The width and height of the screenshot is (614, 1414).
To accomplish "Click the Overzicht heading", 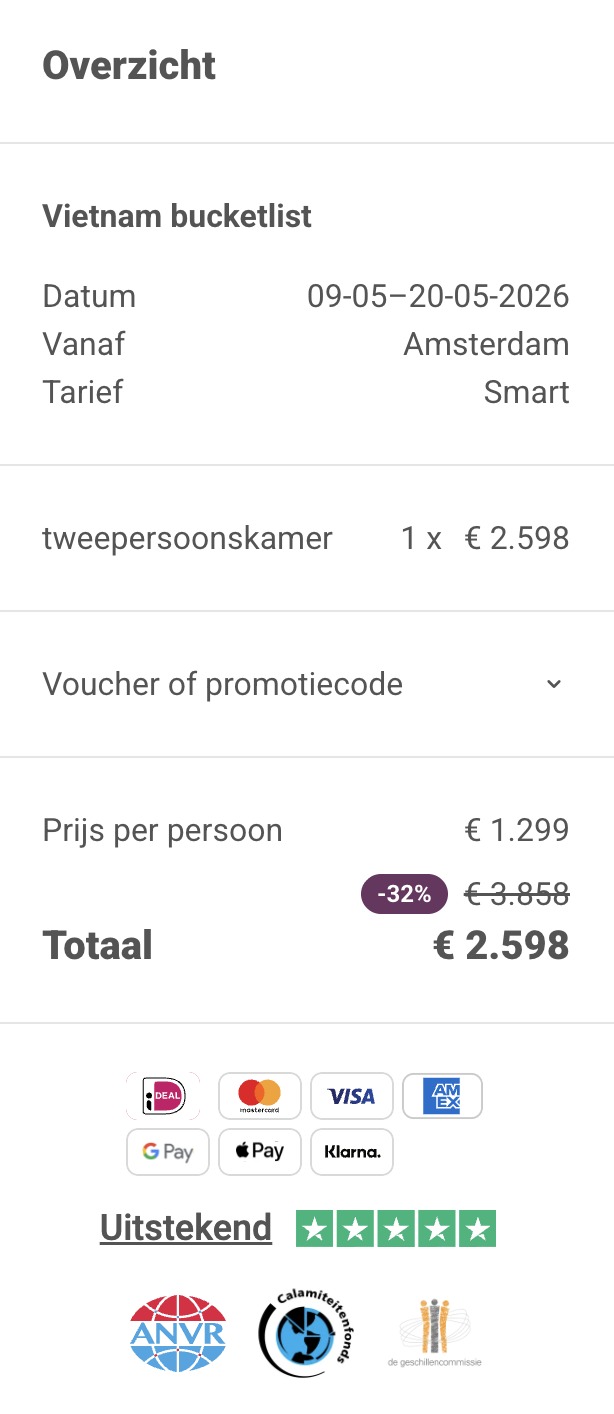I will [x=129, y=66].
